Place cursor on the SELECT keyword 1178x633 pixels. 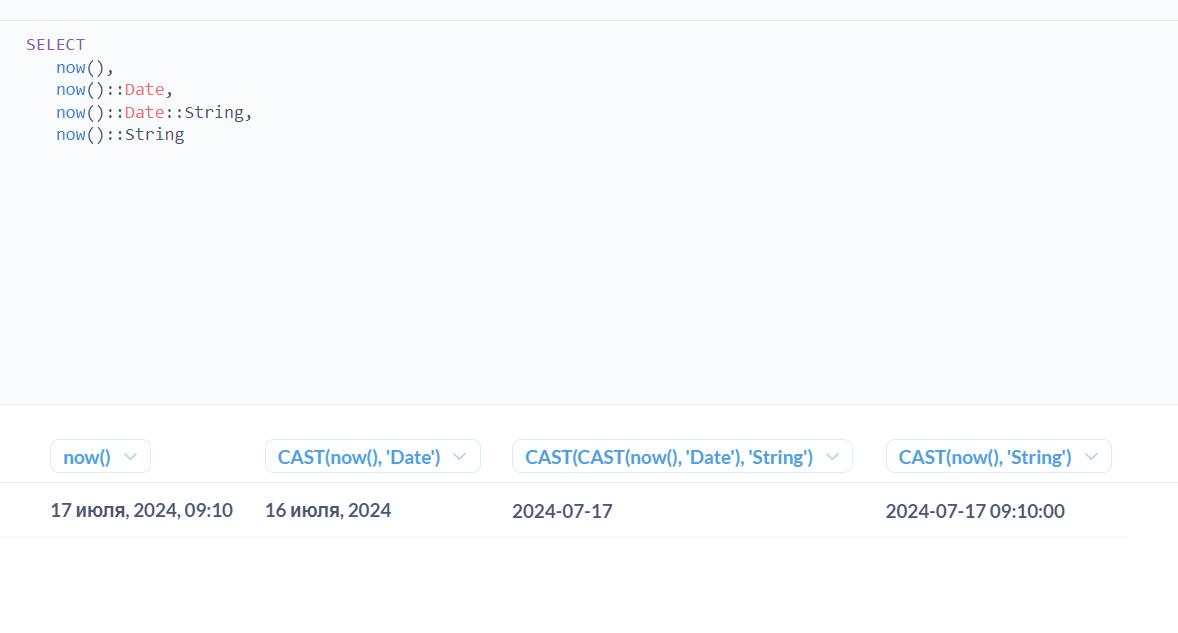pyautogui.click(x=56, y=45)
